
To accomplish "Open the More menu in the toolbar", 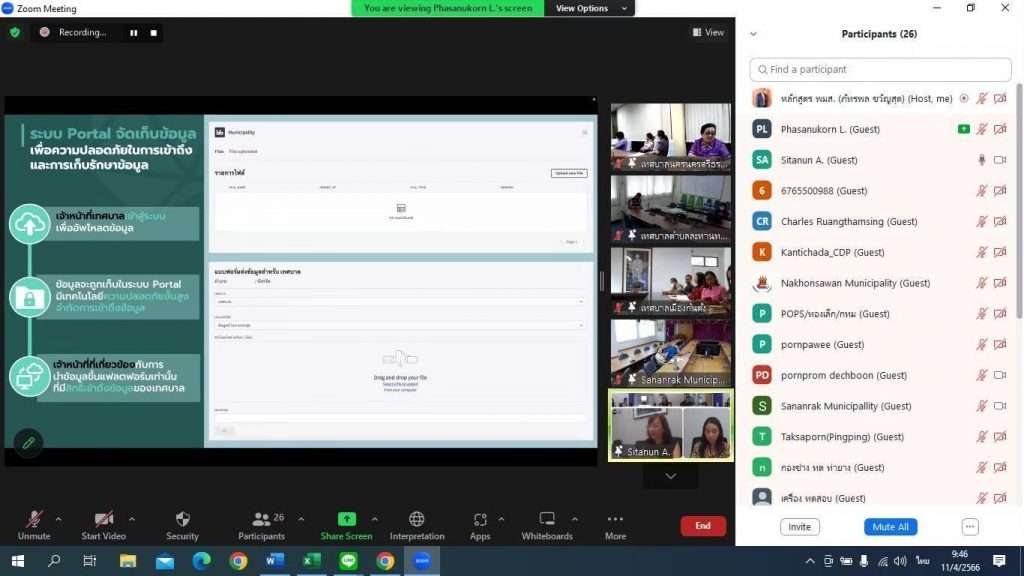I will pyautogui.click(x=615, y=520).
